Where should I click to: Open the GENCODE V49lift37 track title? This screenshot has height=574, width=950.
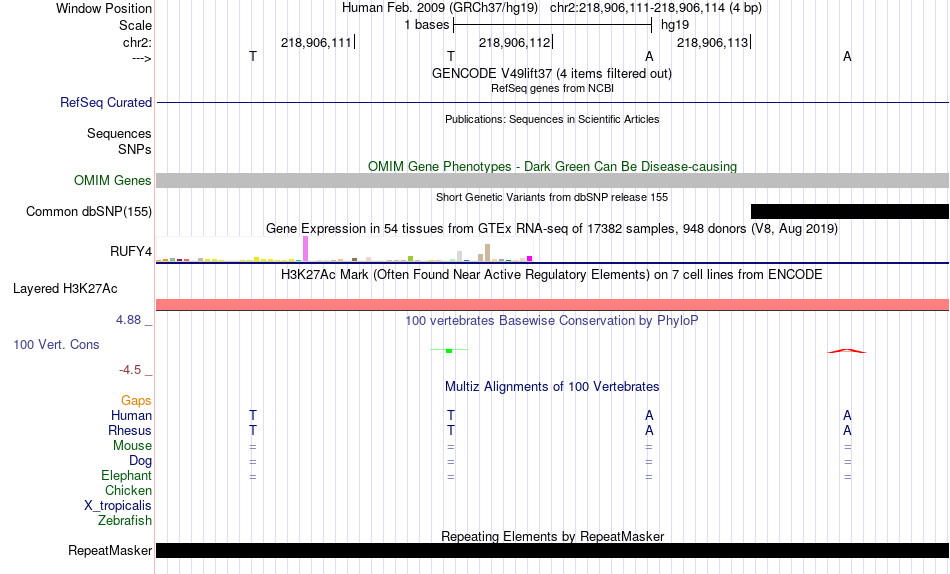(x=552, y=73)
